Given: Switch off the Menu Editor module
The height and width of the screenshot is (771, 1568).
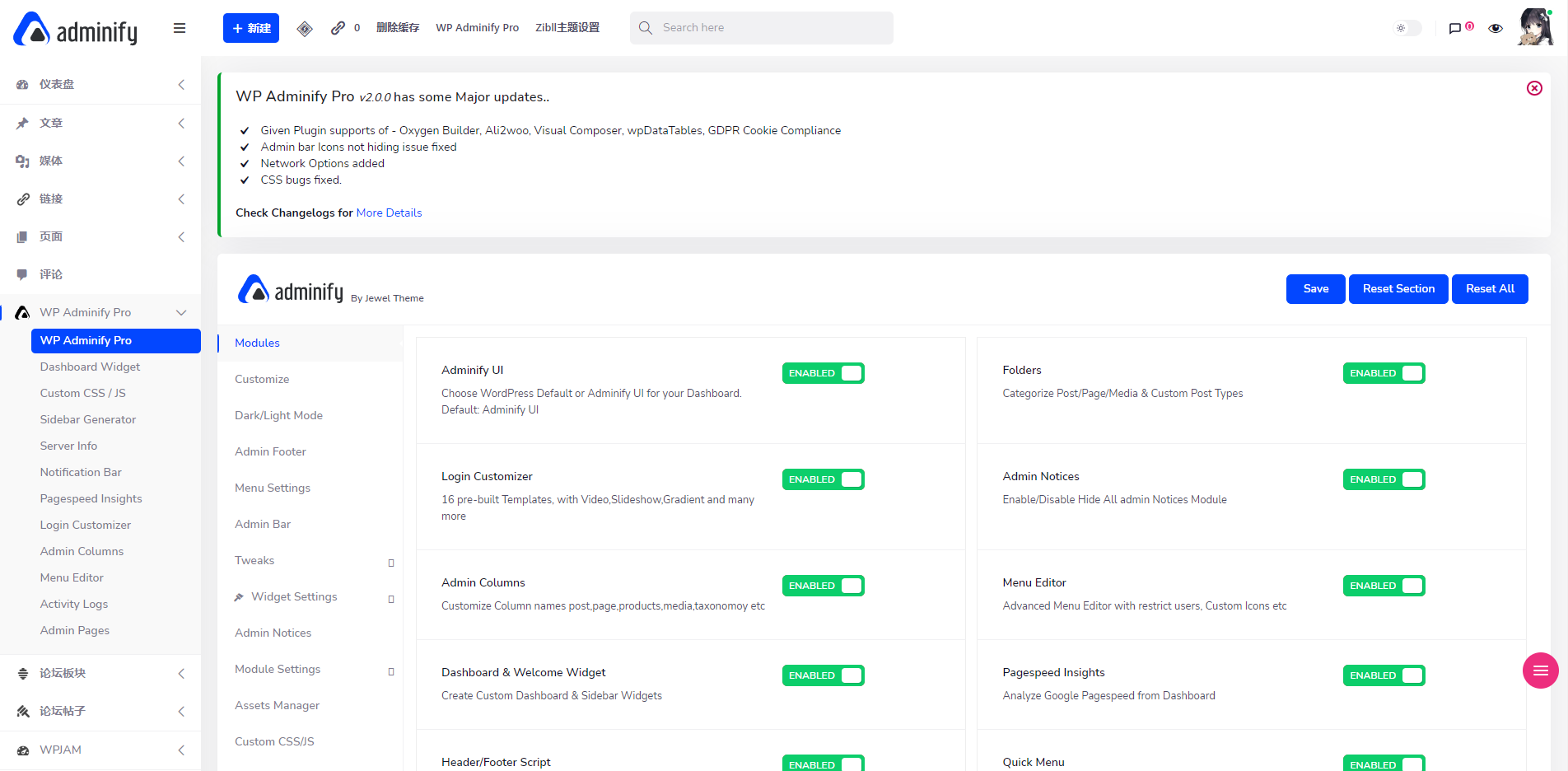Looking at the screenshot, I should tap(1384, 586).
